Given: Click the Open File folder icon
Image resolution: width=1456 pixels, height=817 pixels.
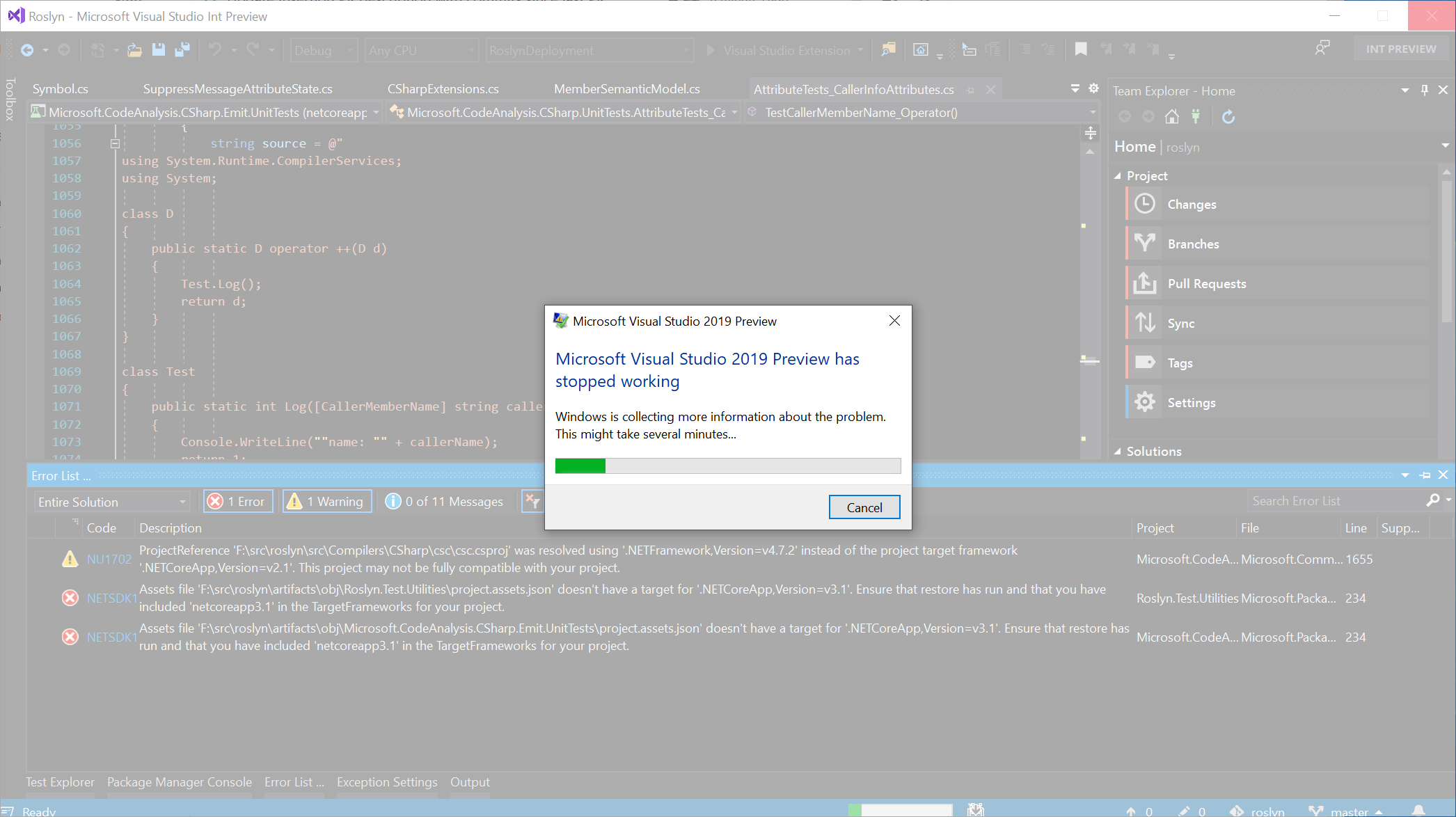Looking at the screenshot, I should [134, 50].
